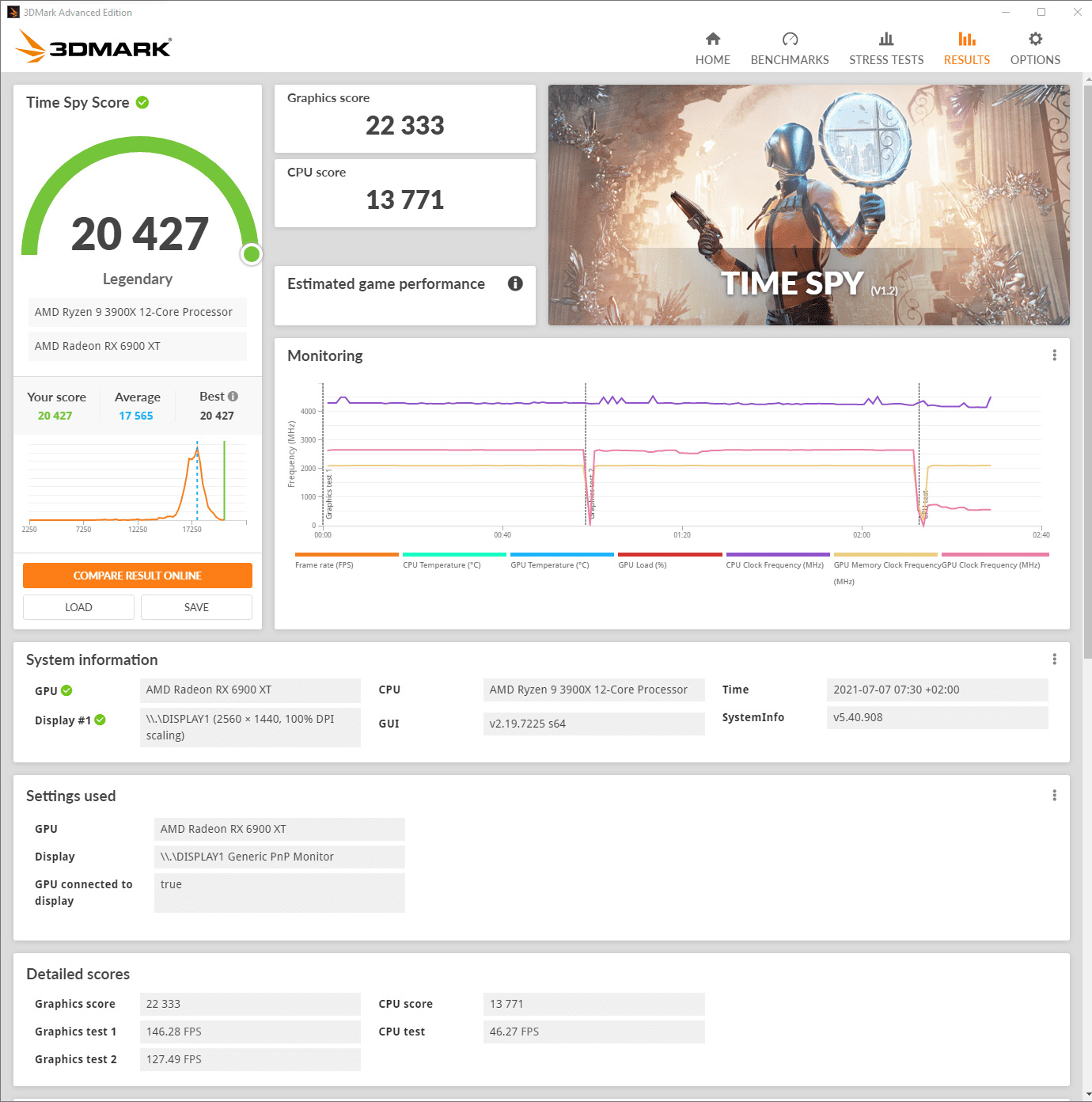The width and height of the screenshot is (1092, 1102).
Task: Maximize the 3DMark window
Action: (x=1041, y=12)
